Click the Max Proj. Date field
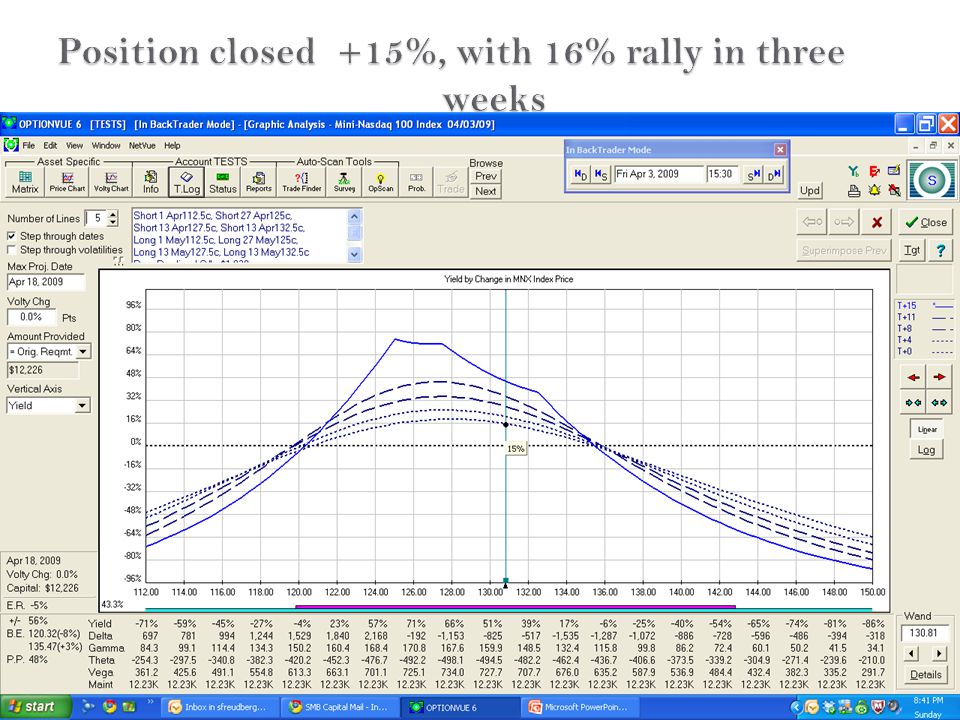Screen dimensions: 960x720 click(x=46, y=282)
